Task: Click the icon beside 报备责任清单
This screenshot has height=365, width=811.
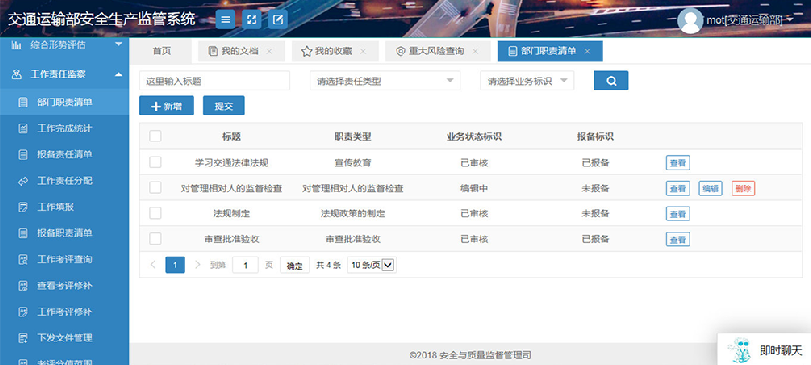Action: [23, 155]
